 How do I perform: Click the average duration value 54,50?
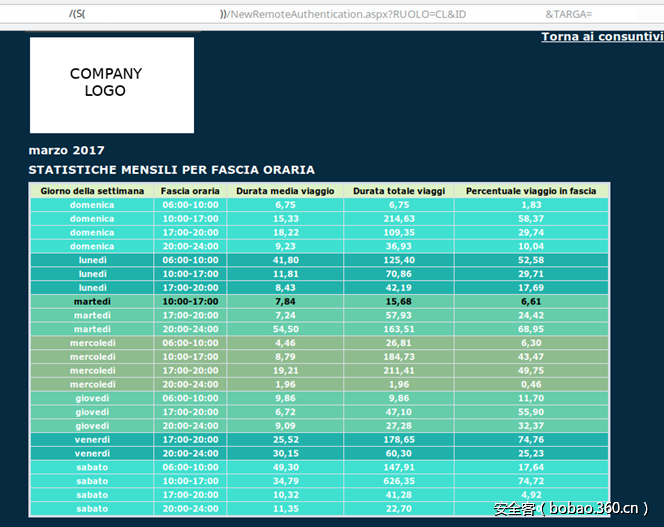point(285,329)
